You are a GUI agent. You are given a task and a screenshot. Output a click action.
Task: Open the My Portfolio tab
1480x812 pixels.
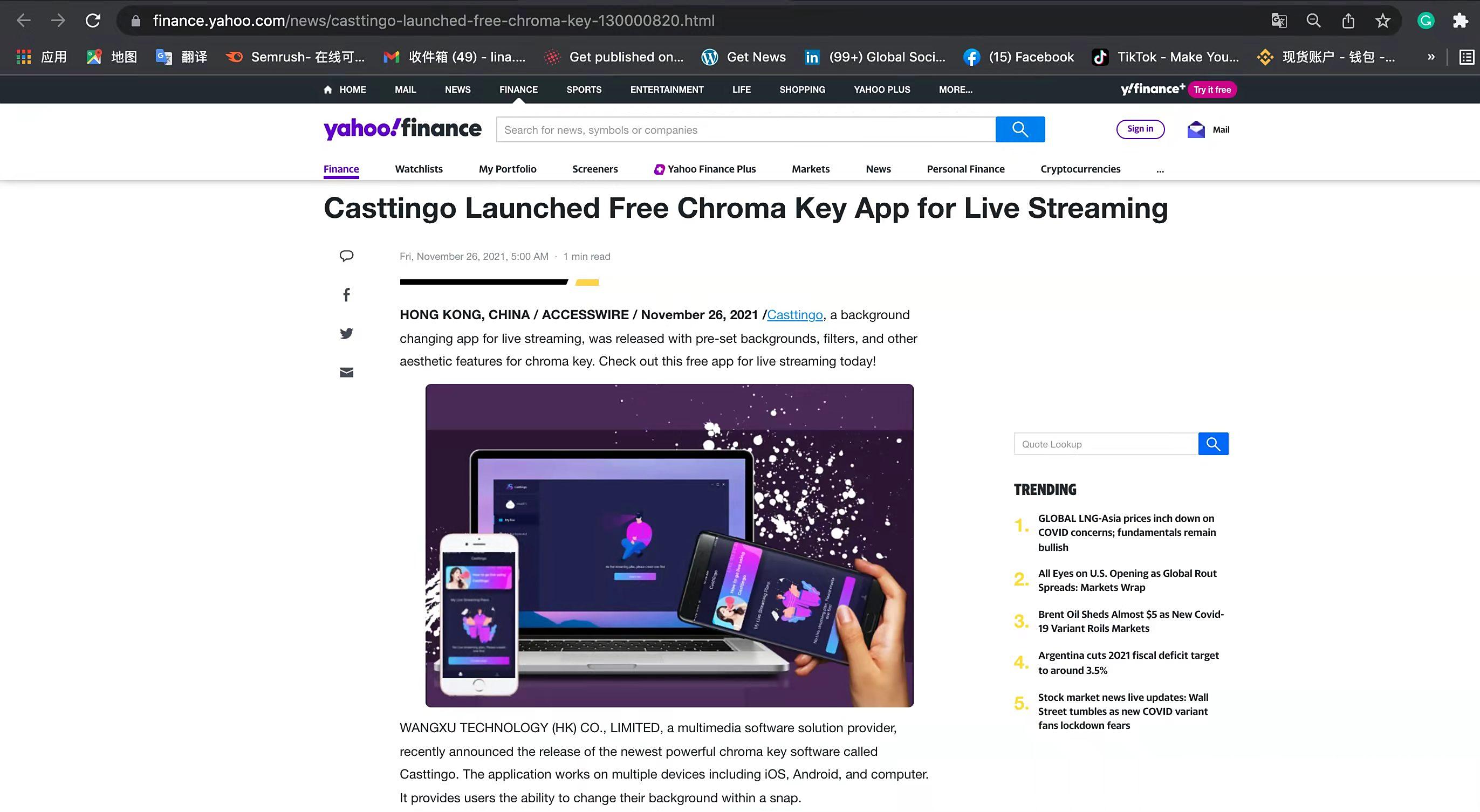click(508, 169)
